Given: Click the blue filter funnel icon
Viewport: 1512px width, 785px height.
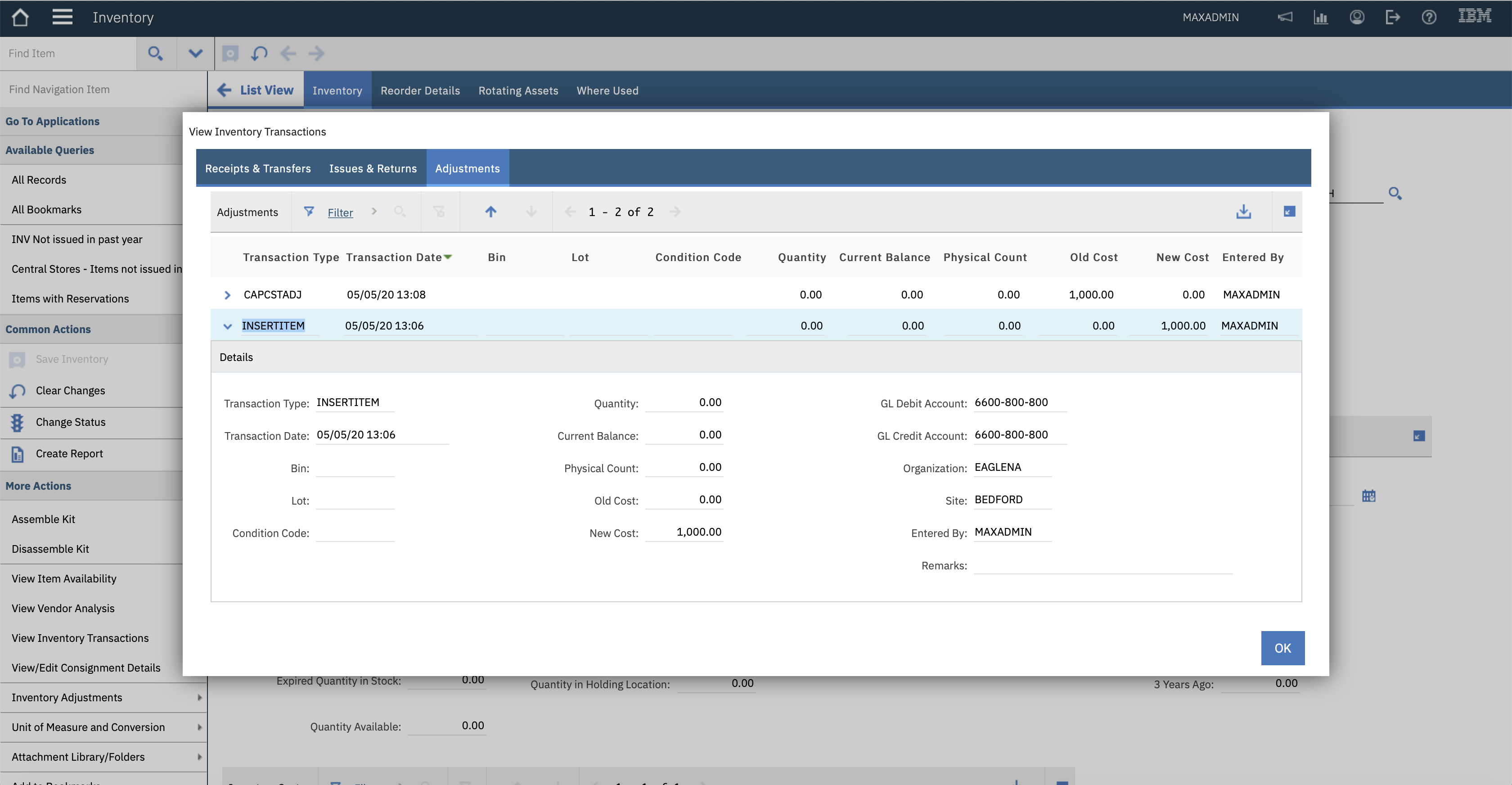Looking at the screenshot, I should click(x=309, y=212).
